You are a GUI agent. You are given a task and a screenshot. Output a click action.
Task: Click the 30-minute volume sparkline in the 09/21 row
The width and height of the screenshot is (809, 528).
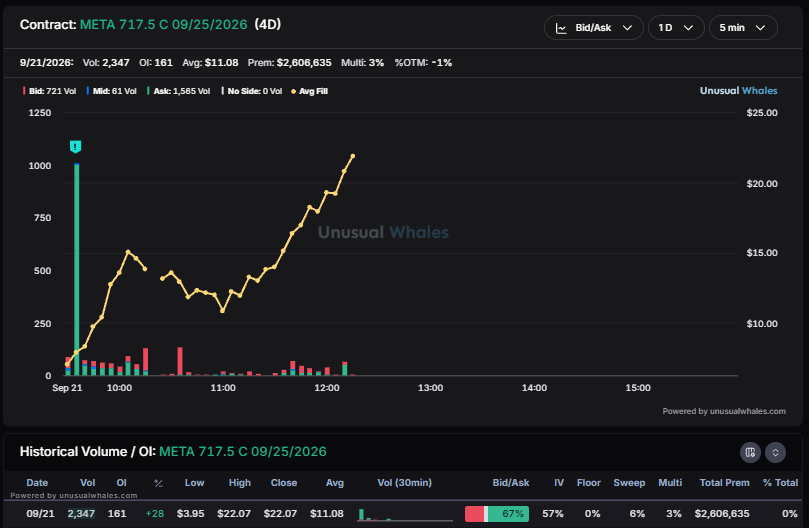pos(405,514)
